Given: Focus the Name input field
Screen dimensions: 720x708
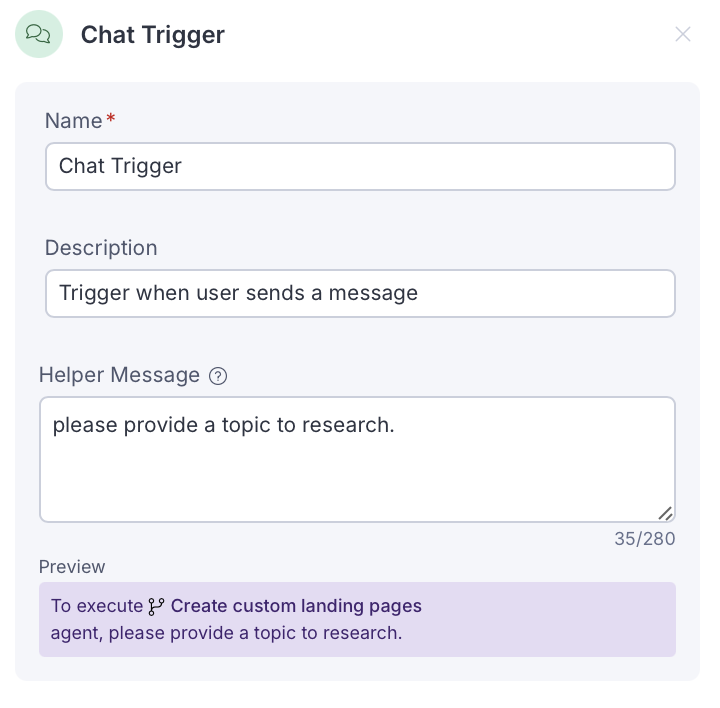Looking at the screenshot, I should point(360,166).
